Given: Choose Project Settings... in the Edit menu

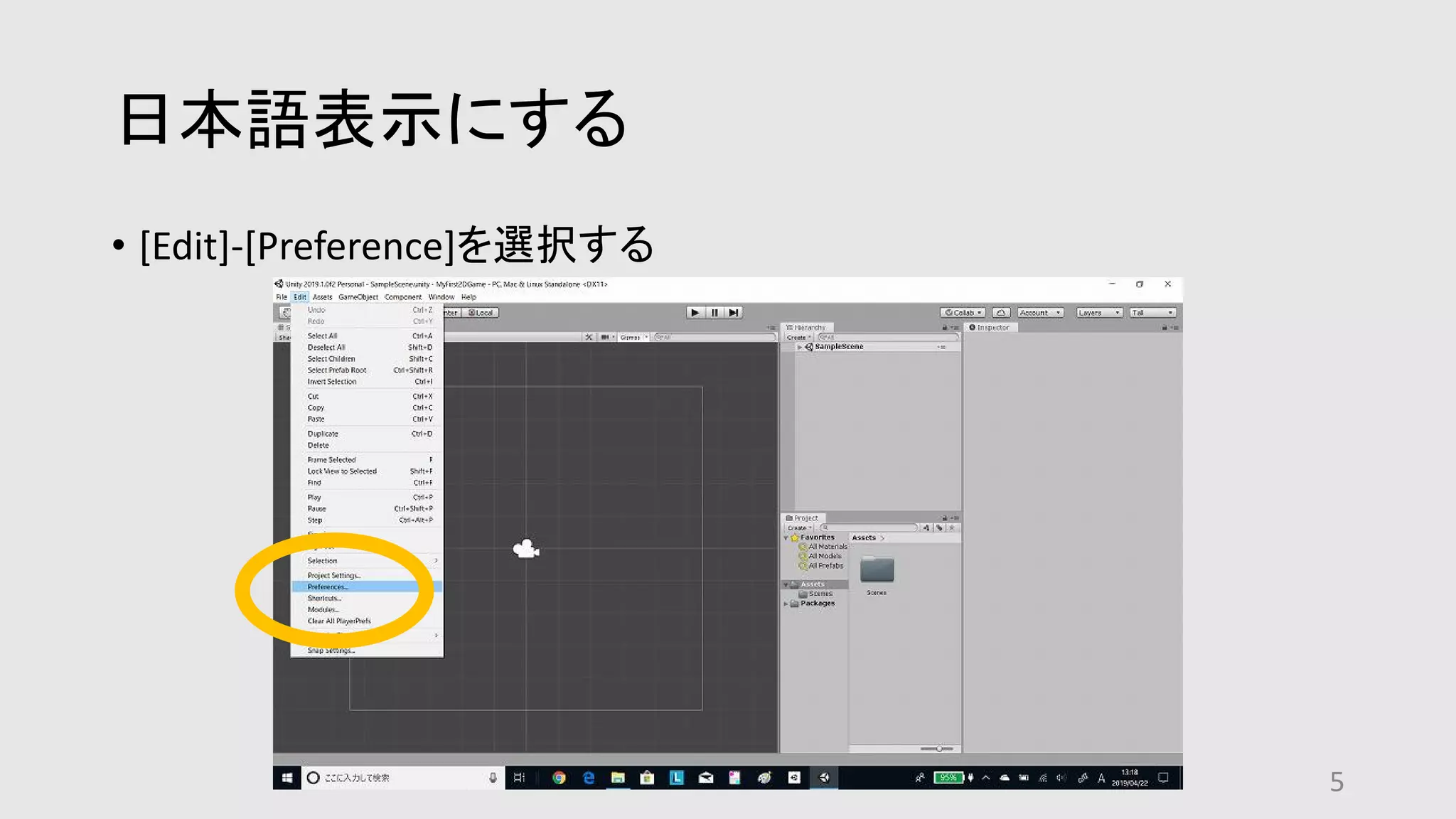Looking at the screenshot, I should [x=367, y=575].
